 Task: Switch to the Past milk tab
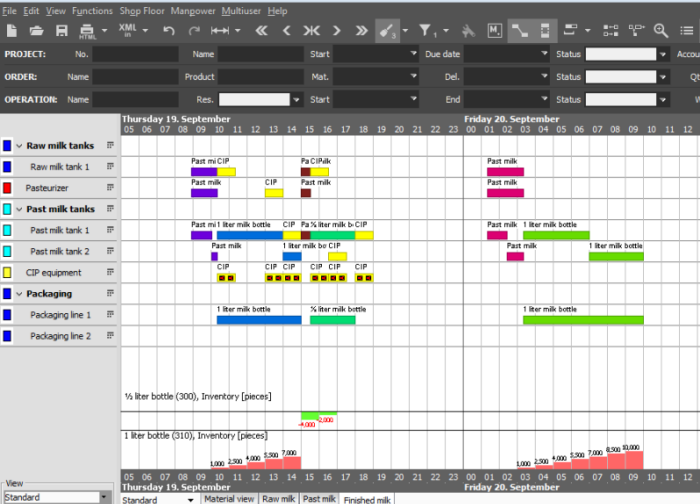[319, 499]
